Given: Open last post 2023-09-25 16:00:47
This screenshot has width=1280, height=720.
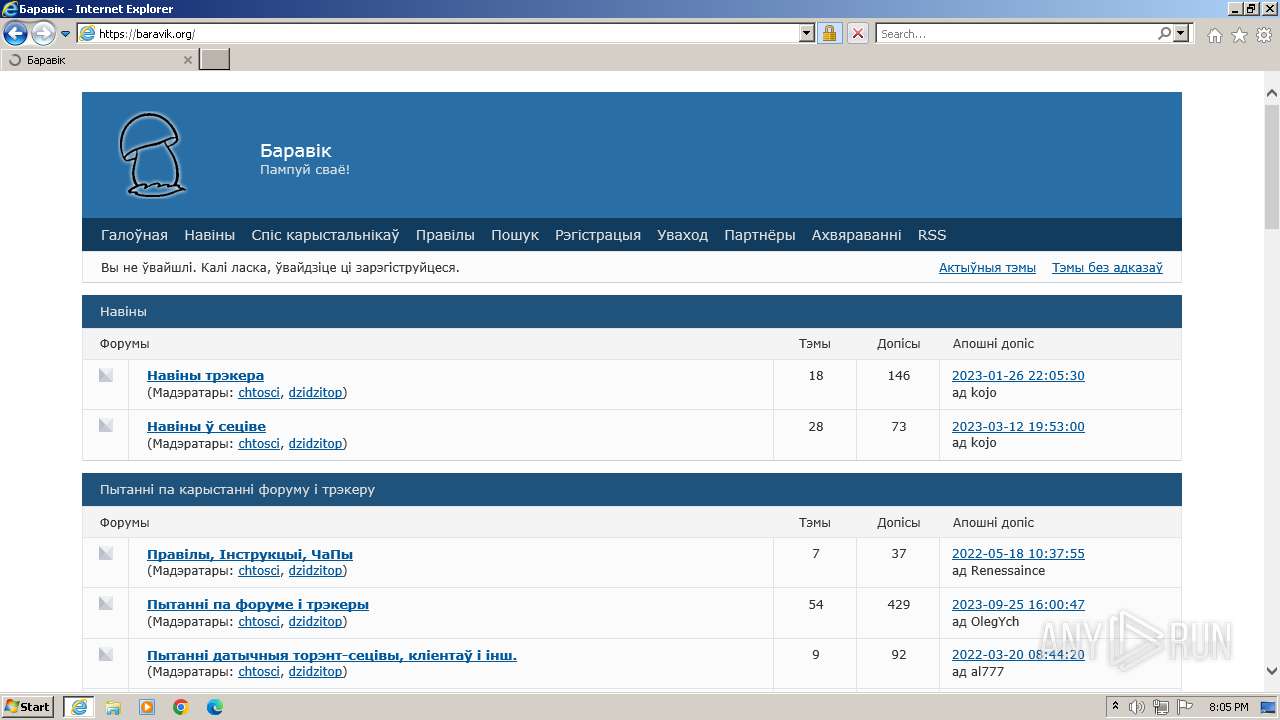Looking at the screenshot, I should point(1018,605).
